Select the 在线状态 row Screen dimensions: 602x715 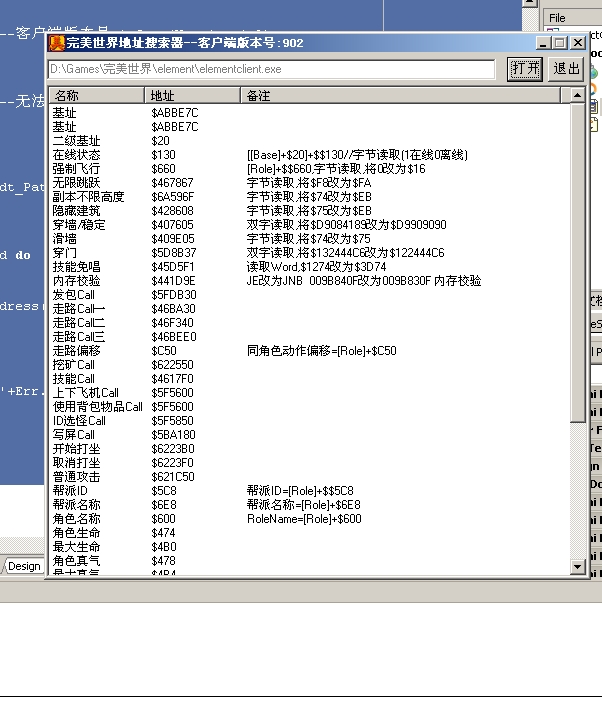tap(309, 155)
